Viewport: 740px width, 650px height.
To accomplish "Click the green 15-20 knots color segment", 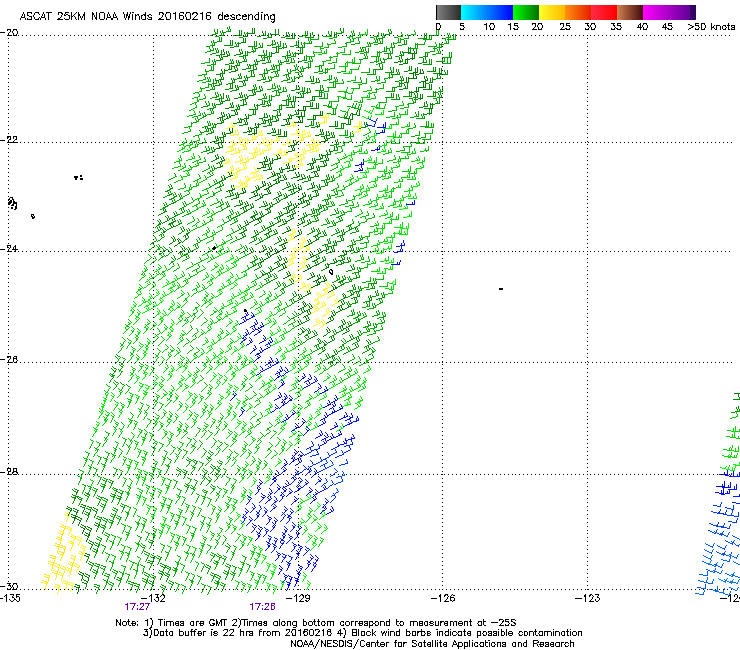I will [x=526, y=12].
